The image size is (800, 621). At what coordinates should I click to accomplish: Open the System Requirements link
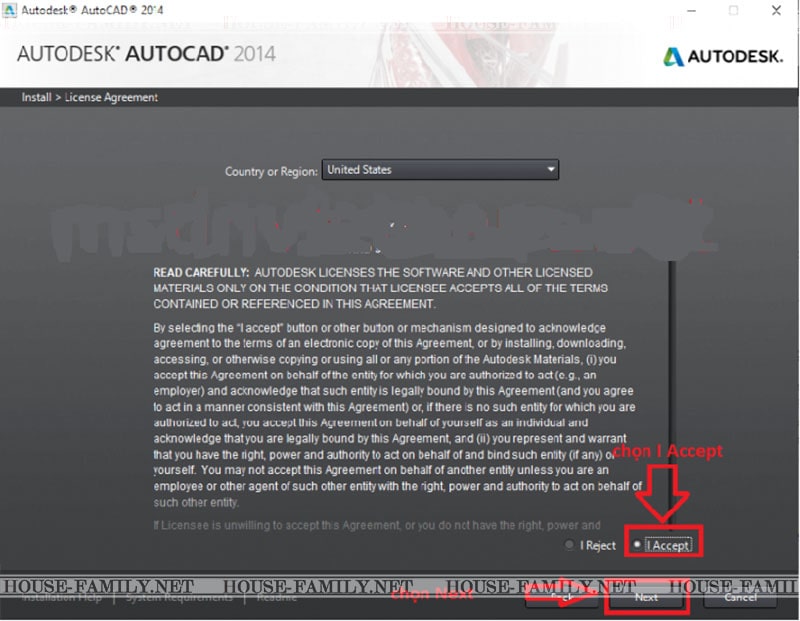(179, 597)
